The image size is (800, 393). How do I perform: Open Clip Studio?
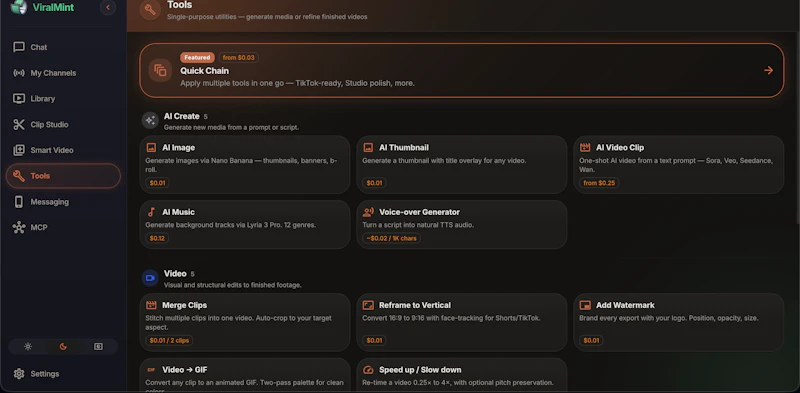[x=63, y=125]
